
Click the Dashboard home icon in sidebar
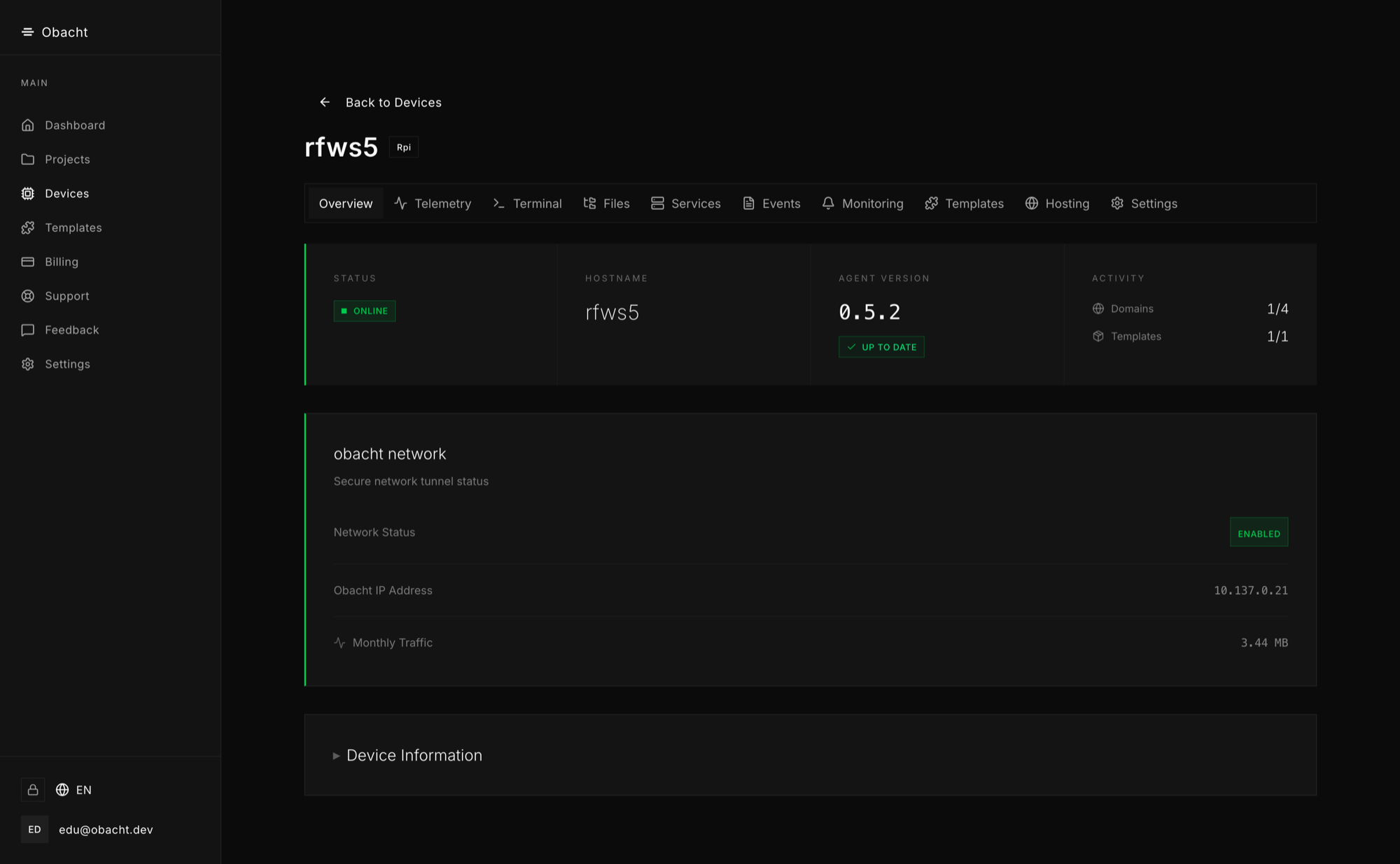click(x=27, y=125)
